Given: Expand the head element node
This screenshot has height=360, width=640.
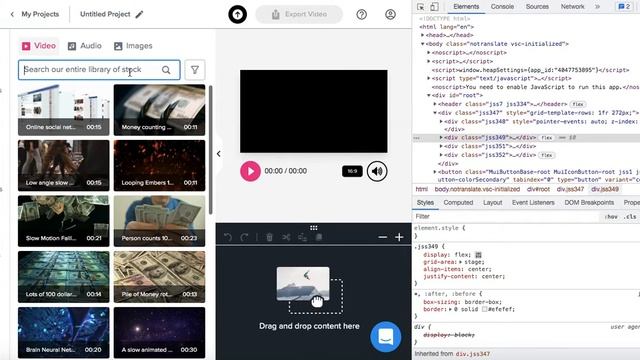Looking at the screenshot, I should (x=423, y=35).
